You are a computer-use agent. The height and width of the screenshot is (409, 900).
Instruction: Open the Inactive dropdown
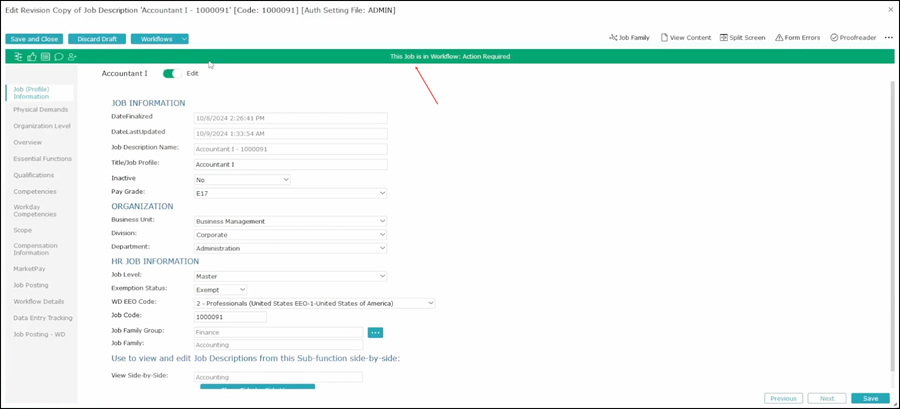(x=241, y=179)
